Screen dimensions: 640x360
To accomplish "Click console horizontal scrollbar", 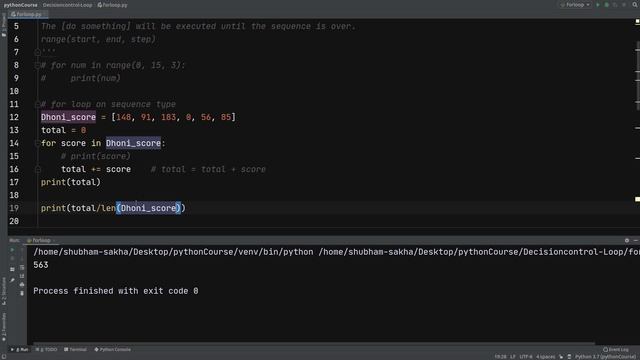I will (x=313, y=344).
